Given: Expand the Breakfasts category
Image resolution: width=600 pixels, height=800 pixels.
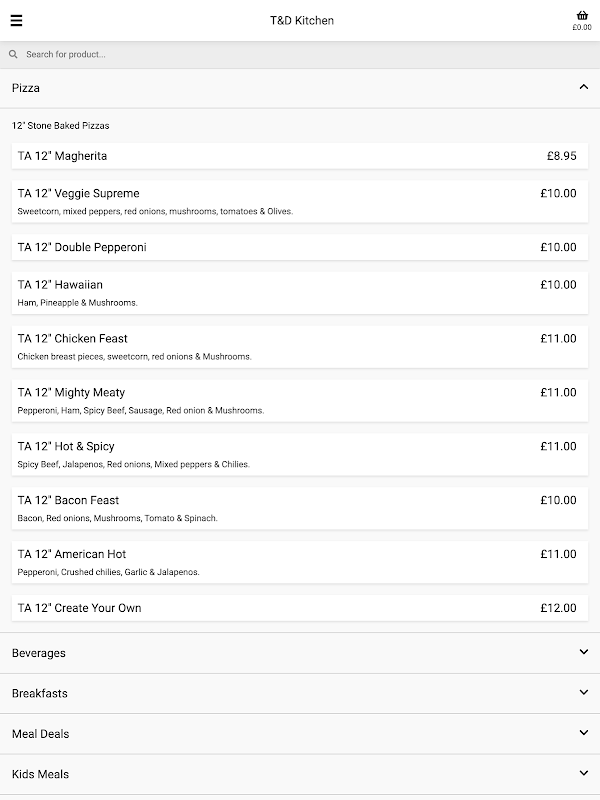Looking at the screenshot, I should (x=584, y=693).
